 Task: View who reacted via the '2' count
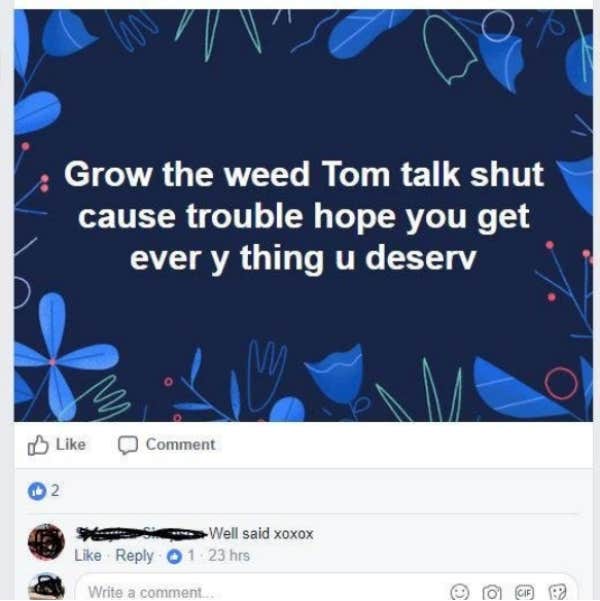(55, 491)
